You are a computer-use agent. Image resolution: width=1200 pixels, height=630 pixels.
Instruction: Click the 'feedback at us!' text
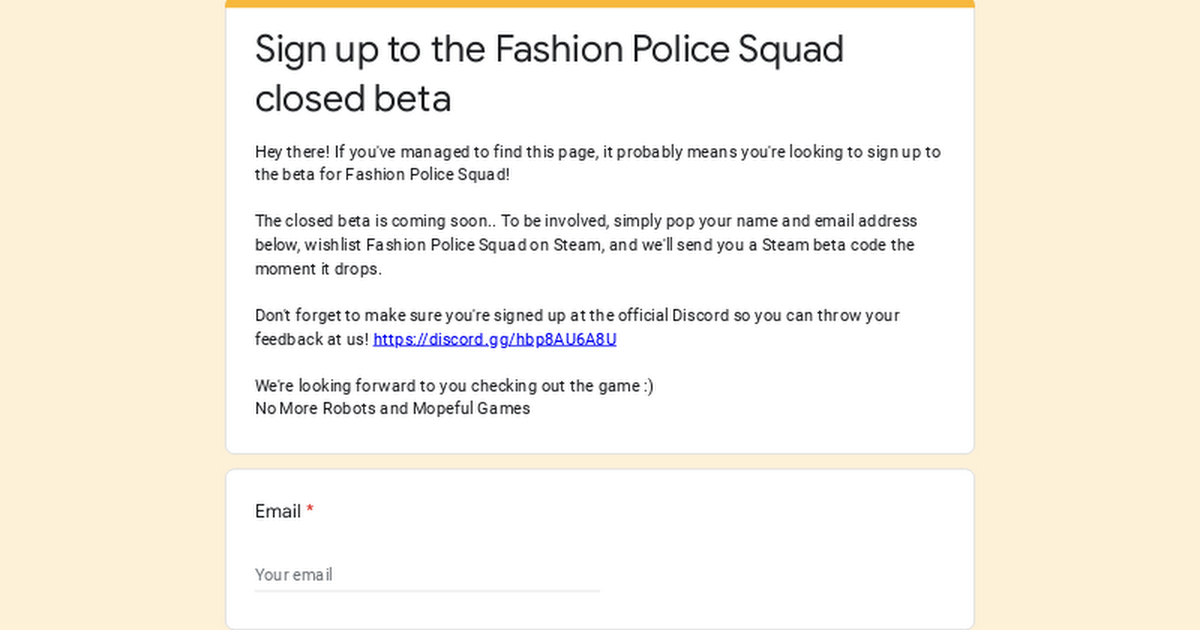312,339
